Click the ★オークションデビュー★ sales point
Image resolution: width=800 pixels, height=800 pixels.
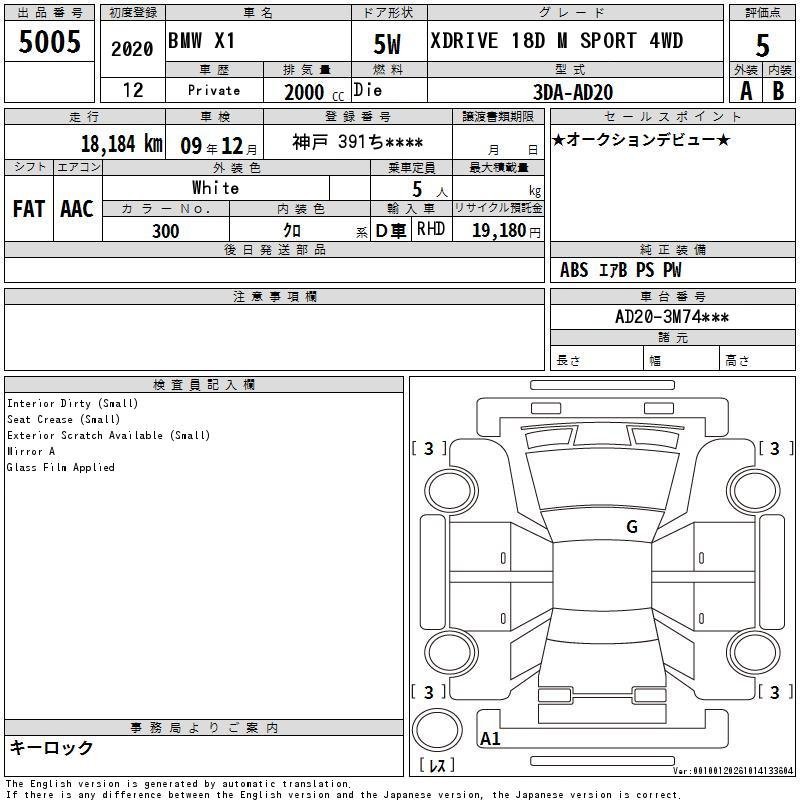641,139
